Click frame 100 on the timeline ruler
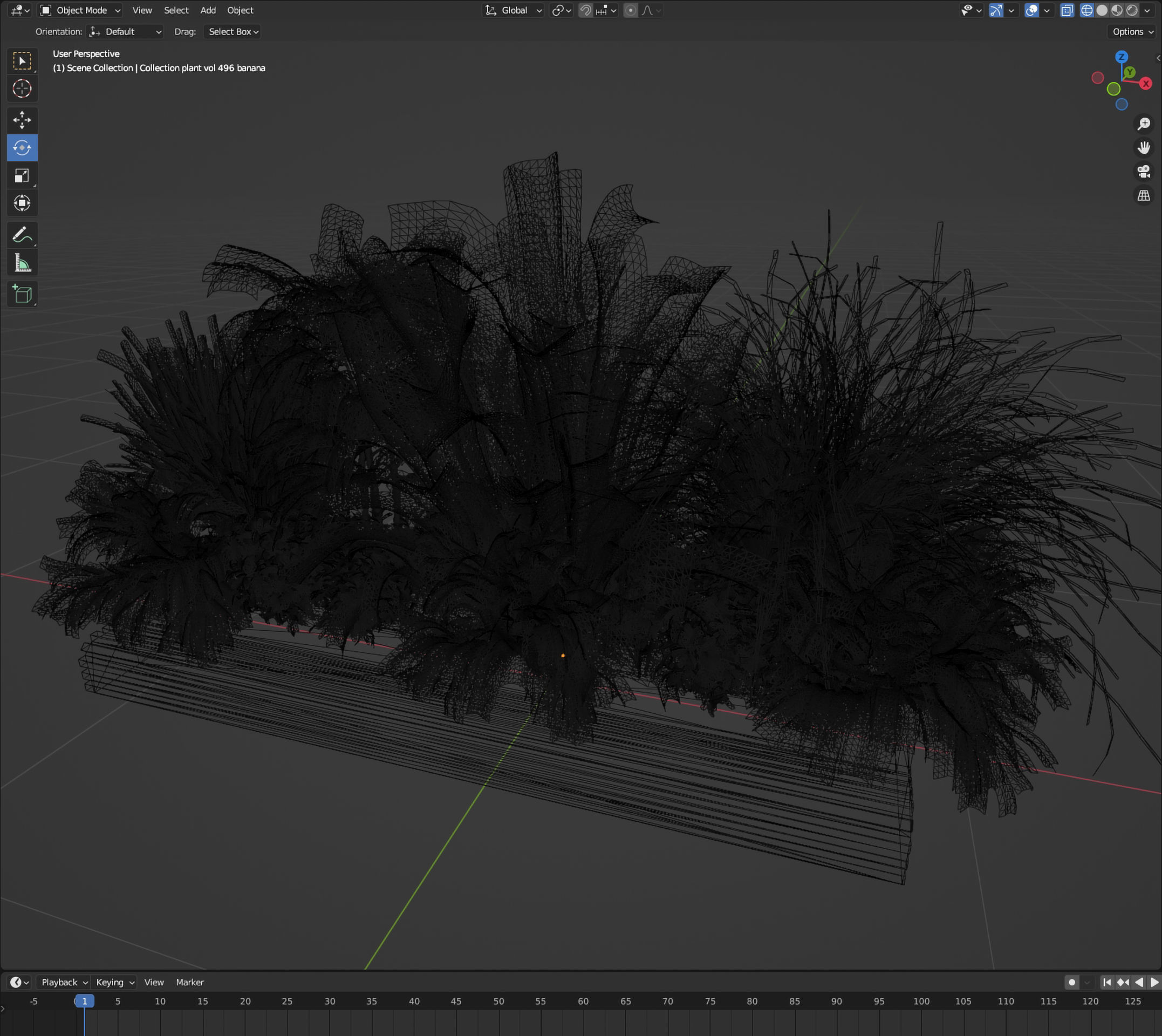This screenshot has width=1162, height=1036. [921, 1001]
